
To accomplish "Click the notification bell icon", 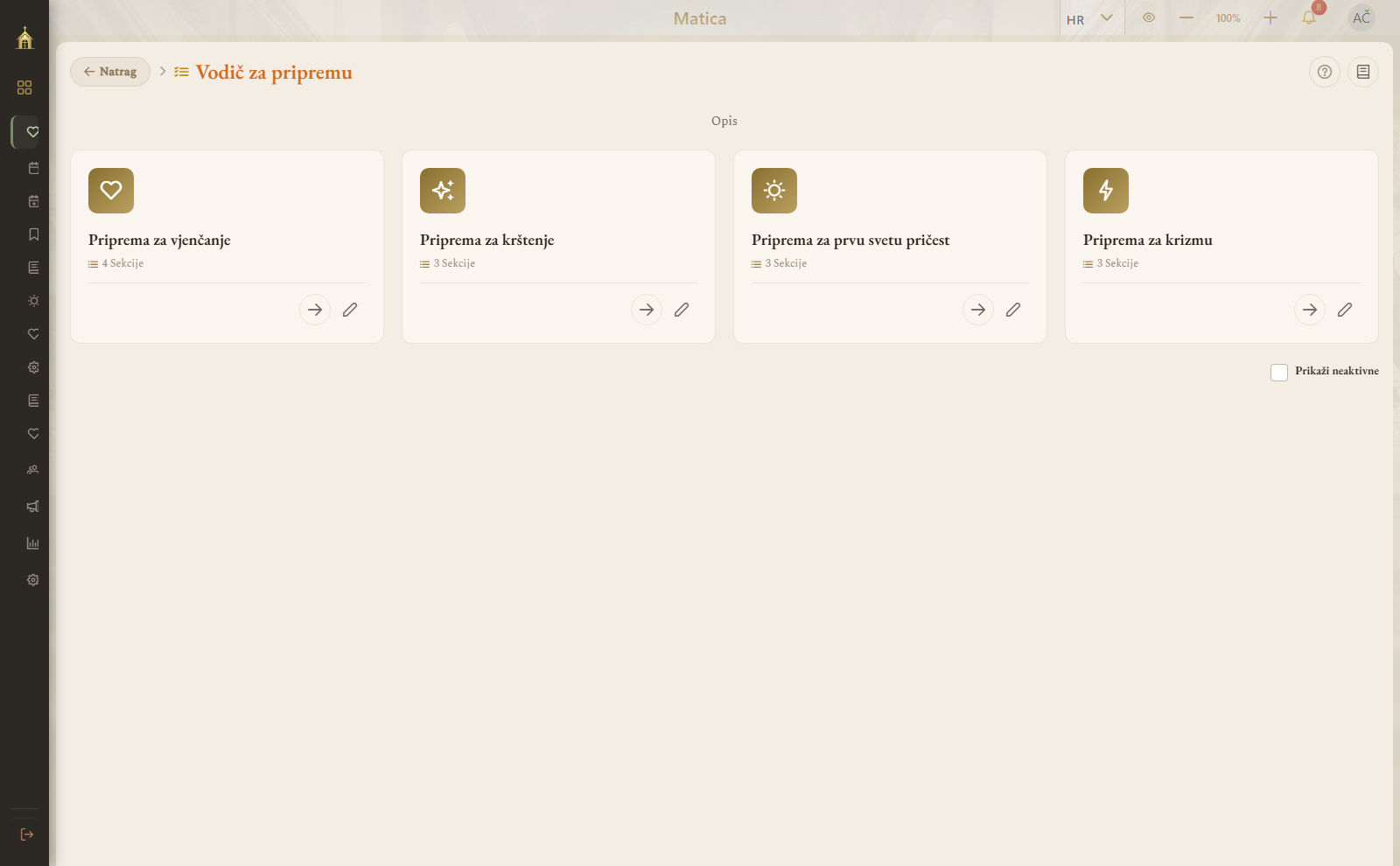I will 1309,17.
